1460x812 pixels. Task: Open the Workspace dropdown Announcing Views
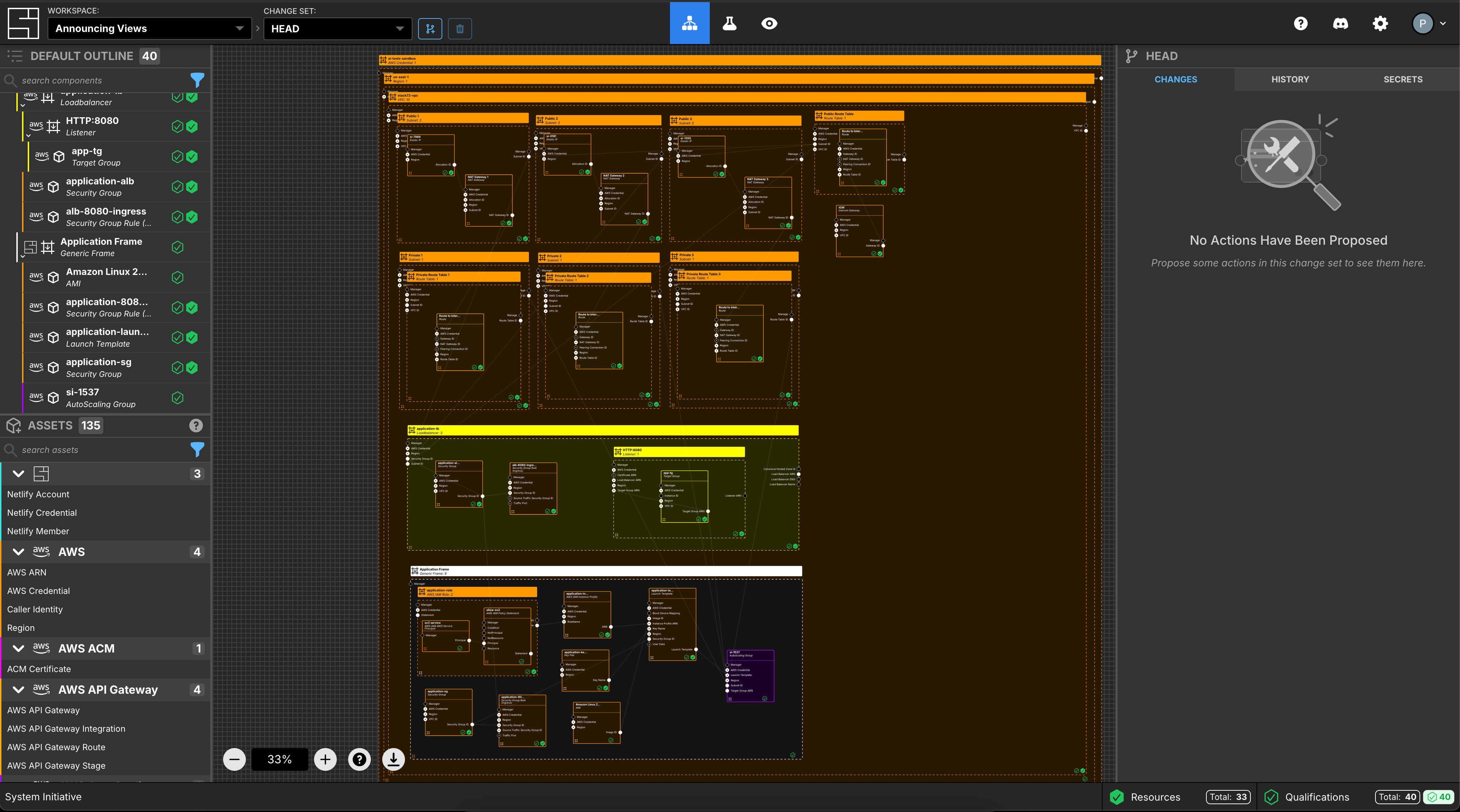tap(150, 29)
